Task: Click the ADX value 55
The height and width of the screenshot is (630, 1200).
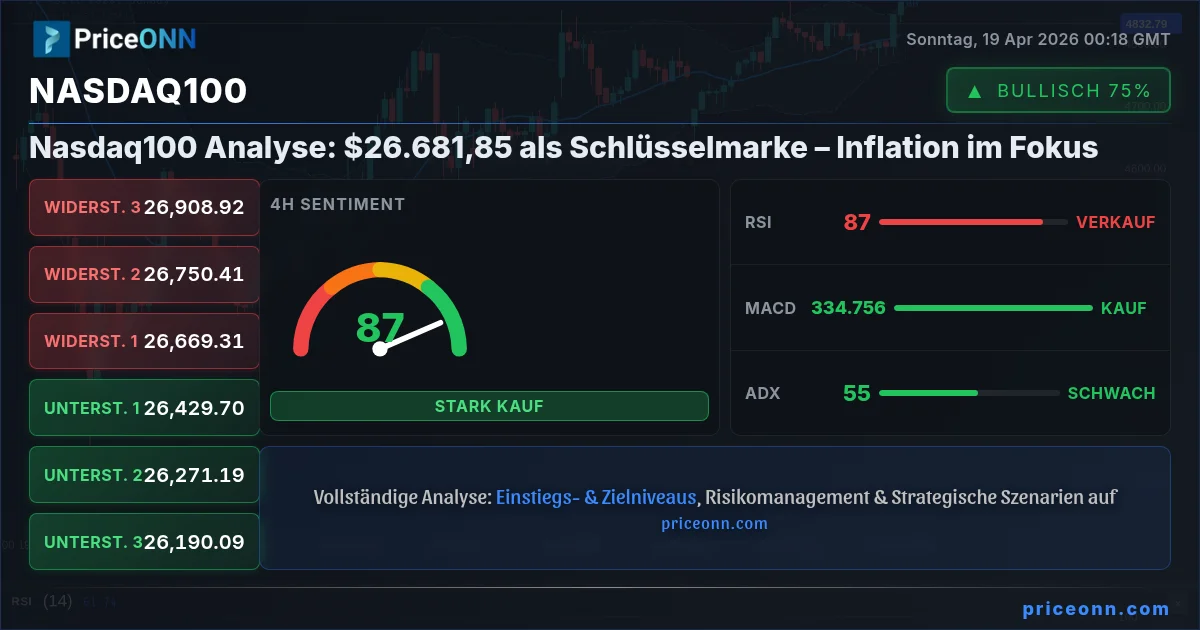Action: 857,393
